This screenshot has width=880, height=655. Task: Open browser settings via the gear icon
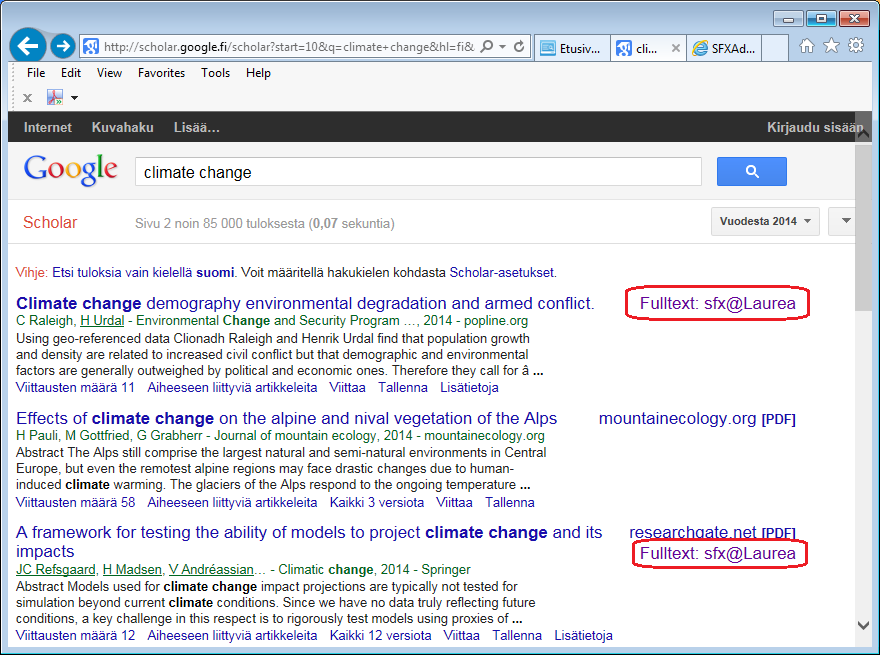856,45
